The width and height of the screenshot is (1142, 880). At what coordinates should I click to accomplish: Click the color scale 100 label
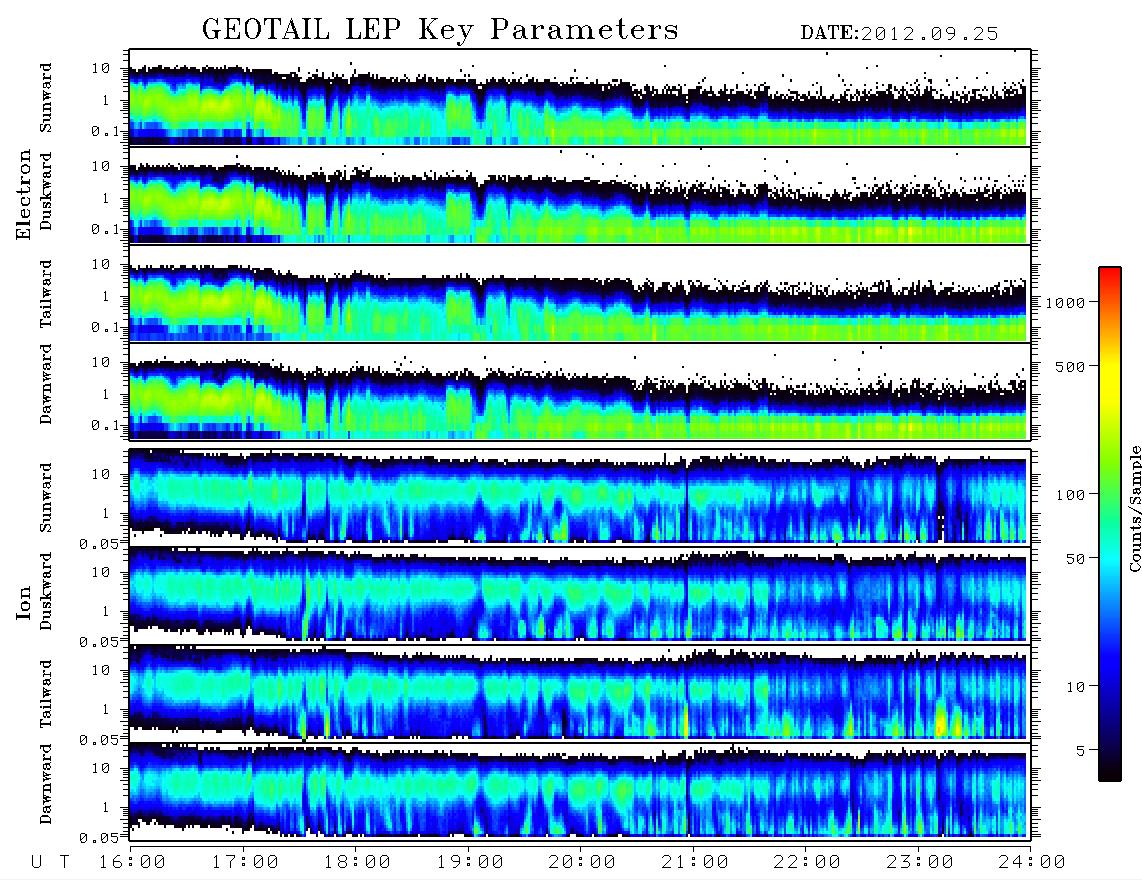[1071, 495]
